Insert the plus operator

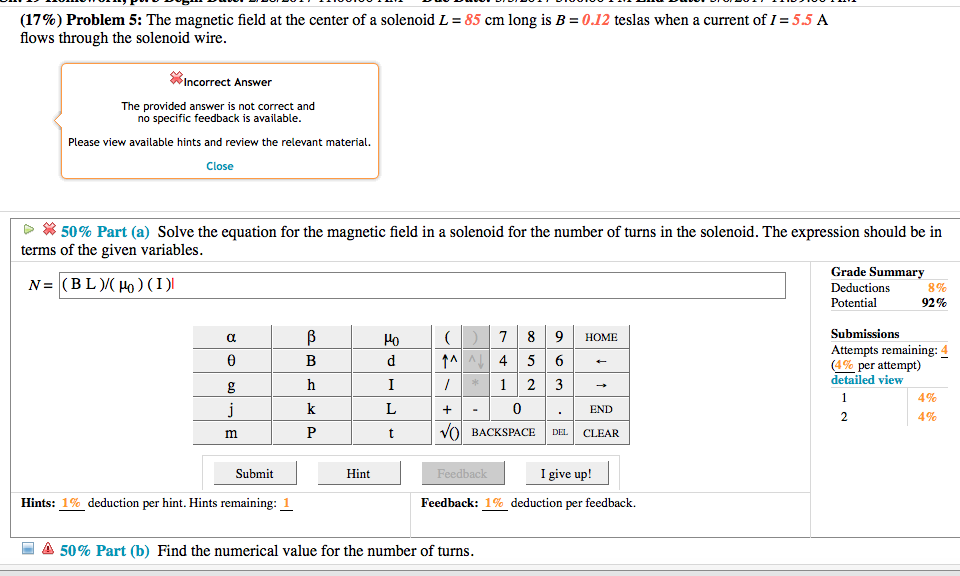pyautogui.click(x=448, y=409)
